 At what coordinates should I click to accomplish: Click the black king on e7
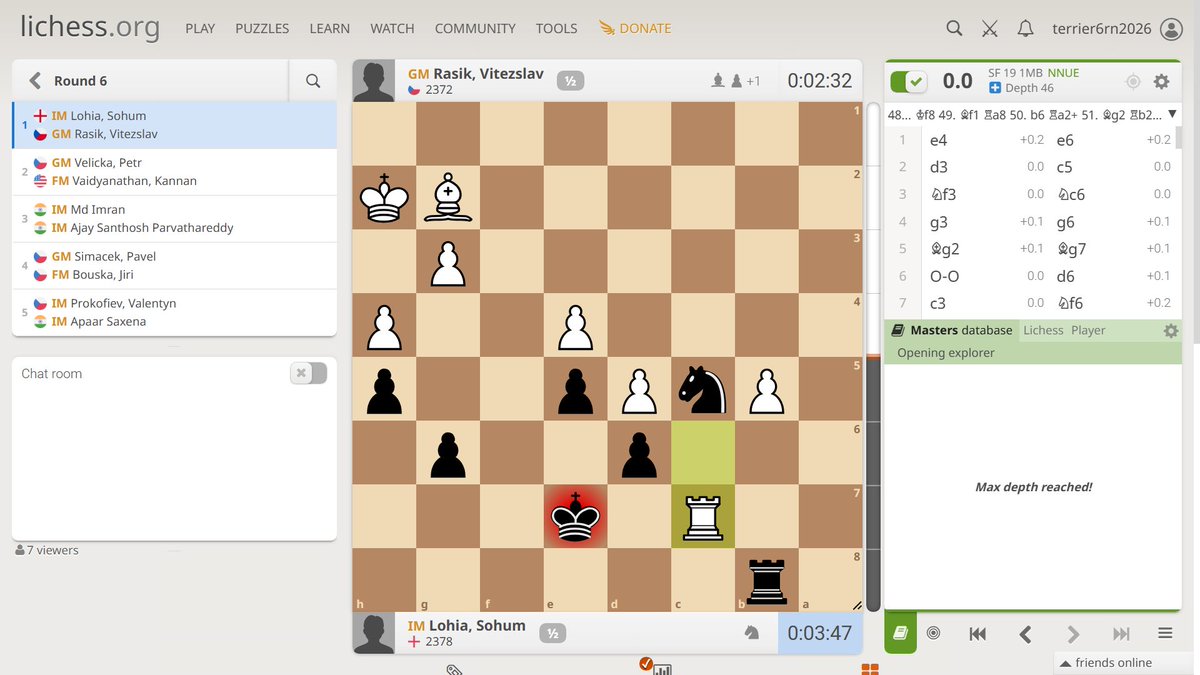(576, 516)
